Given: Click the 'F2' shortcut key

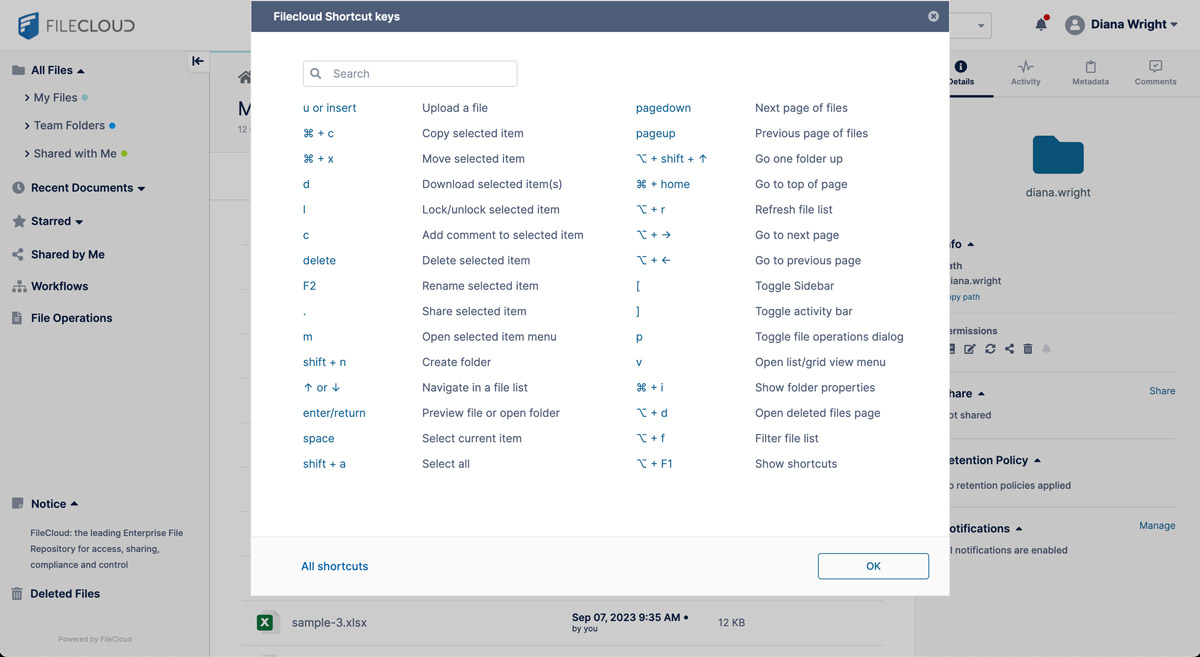Looking at the screenshot, I should 309,286.
